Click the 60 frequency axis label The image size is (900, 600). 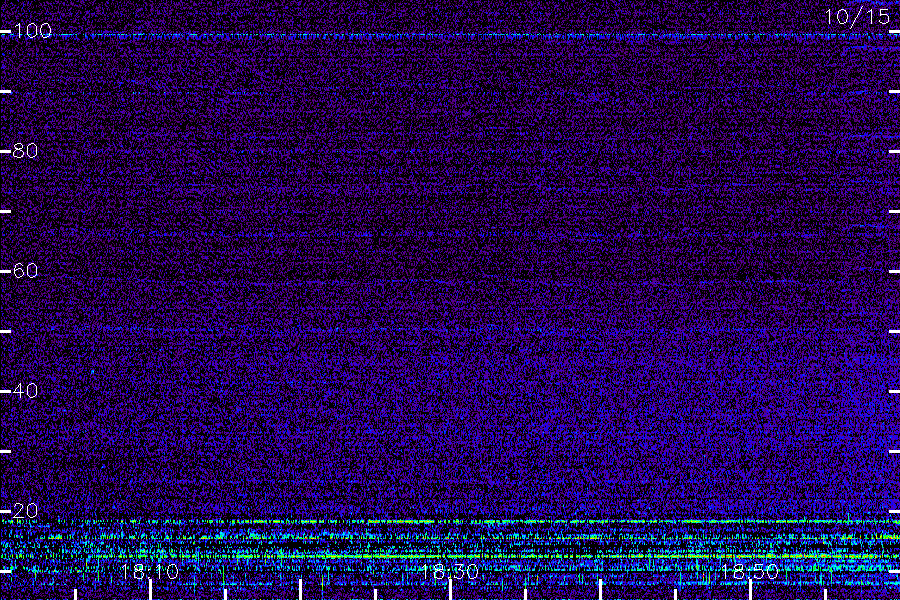[x=25, y=270]
